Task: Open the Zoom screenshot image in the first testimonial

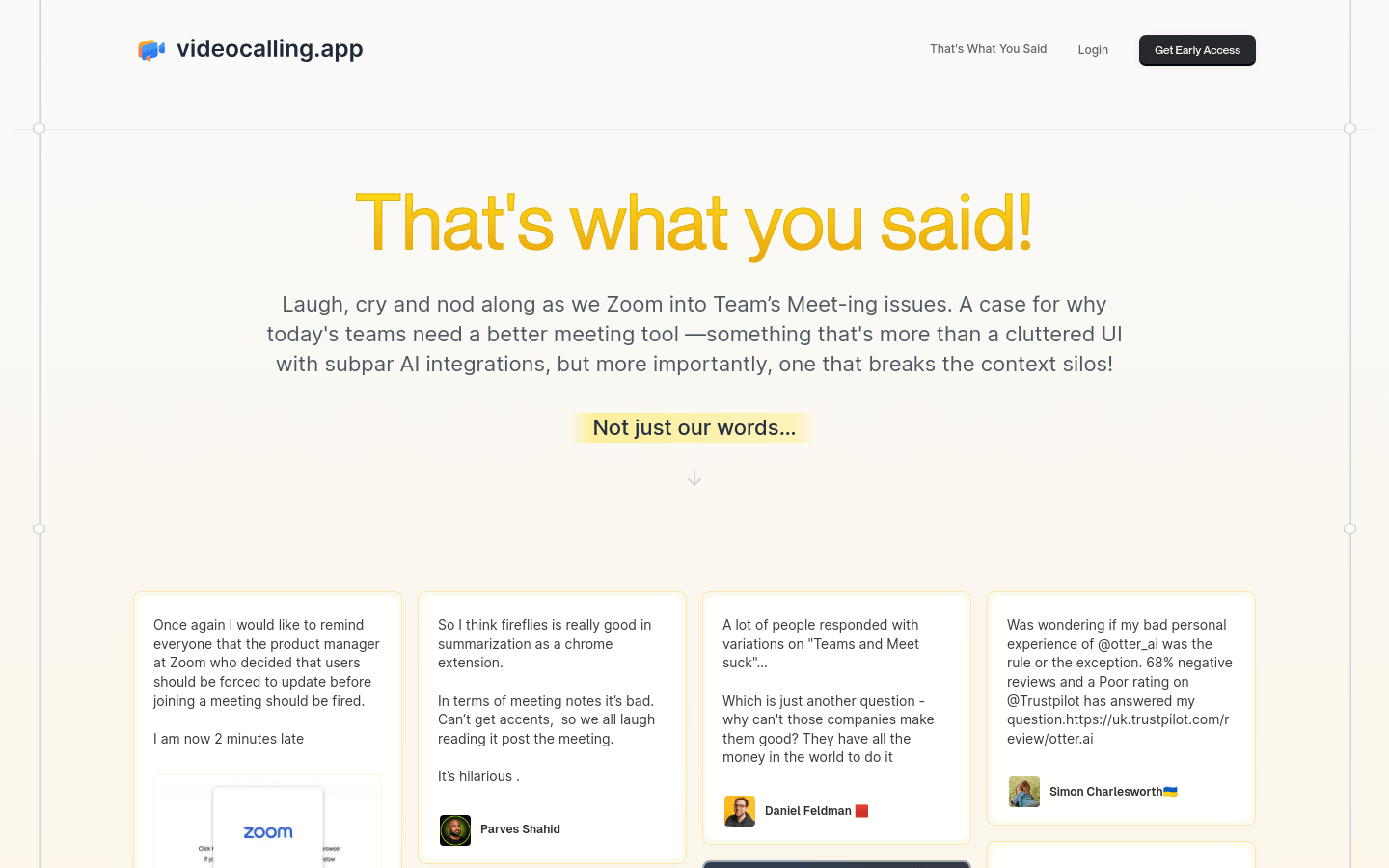Action: 267,822
